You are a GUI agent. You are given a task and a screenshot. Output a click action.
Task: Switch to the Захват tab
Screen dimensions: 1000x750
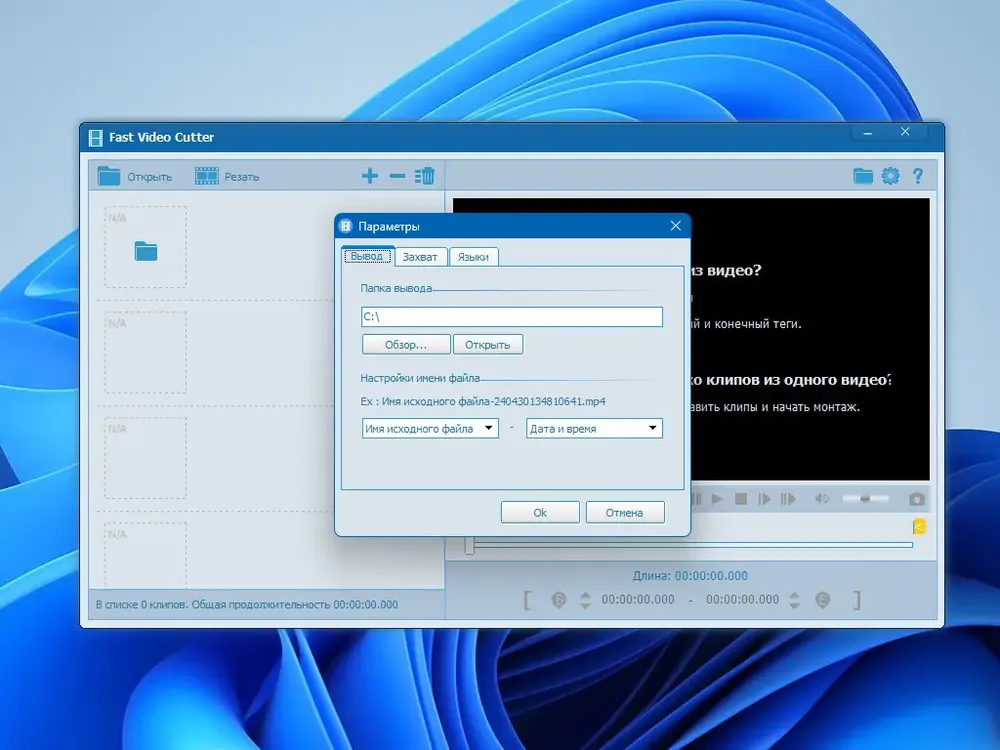tap(420, 256)
